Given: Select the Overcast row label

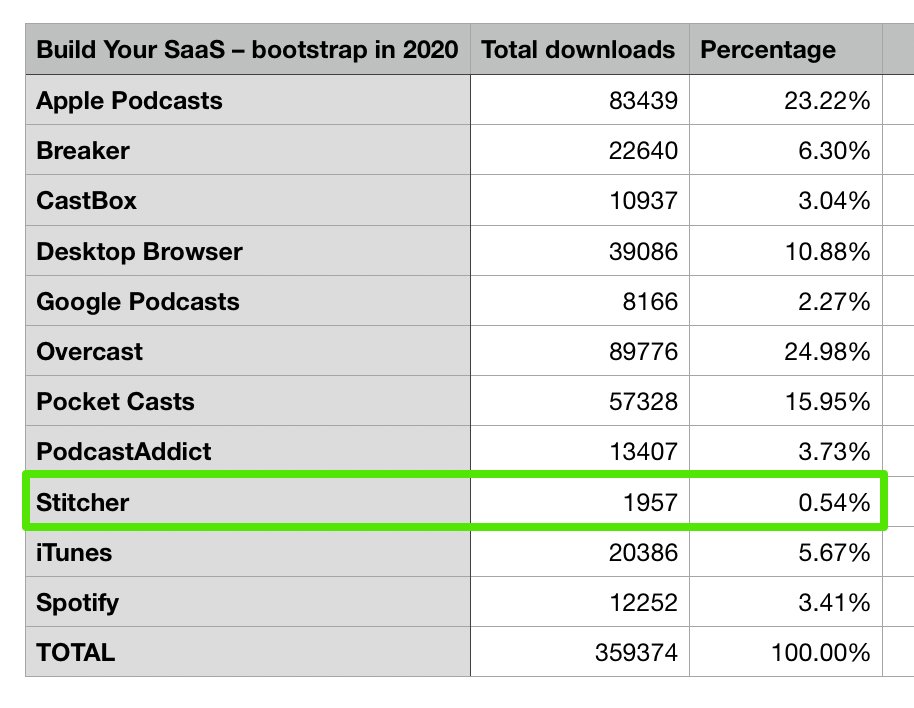Looking at the screenshot, I should pyautogui.click(x=89, y=352).
